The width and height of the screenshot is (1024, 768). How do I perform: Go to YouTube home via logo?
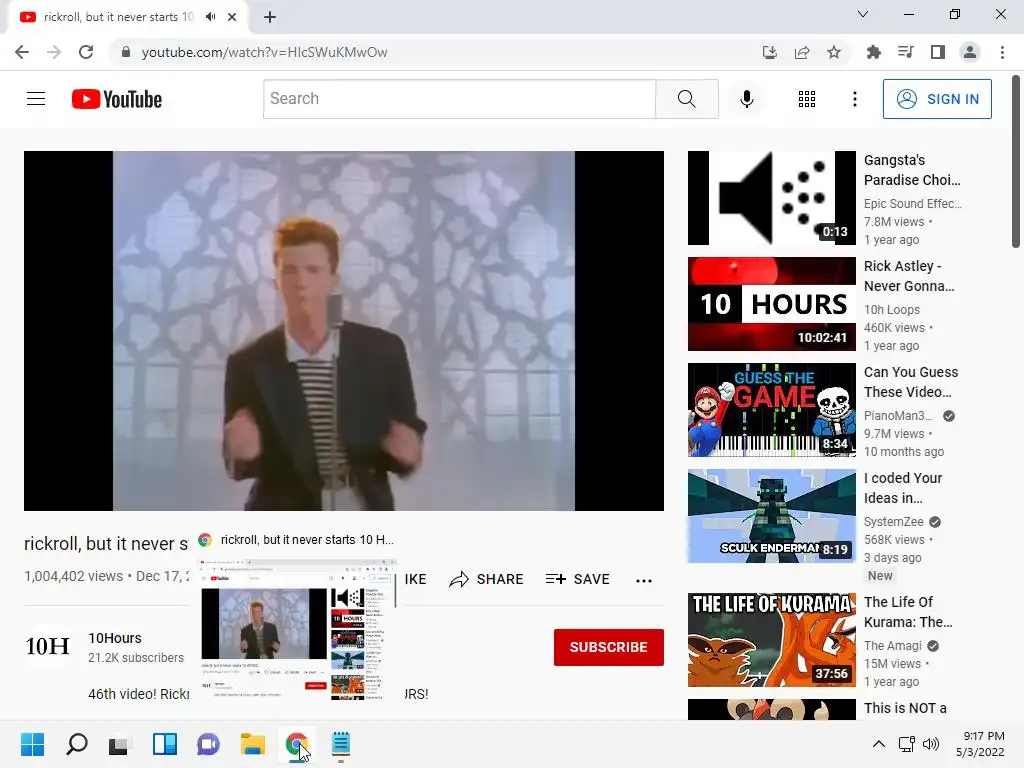(117, 99)
